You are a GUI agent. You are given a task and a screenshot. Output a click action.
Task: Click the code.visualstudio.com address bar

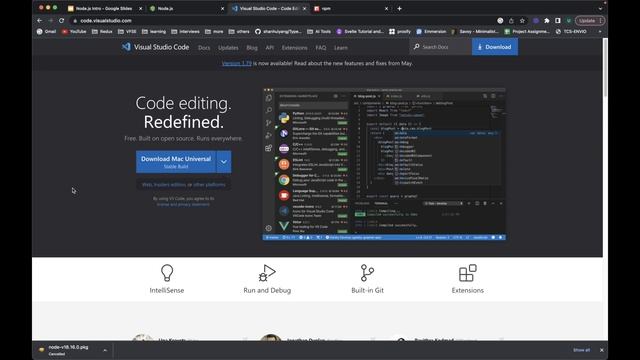tap(282, 21)
